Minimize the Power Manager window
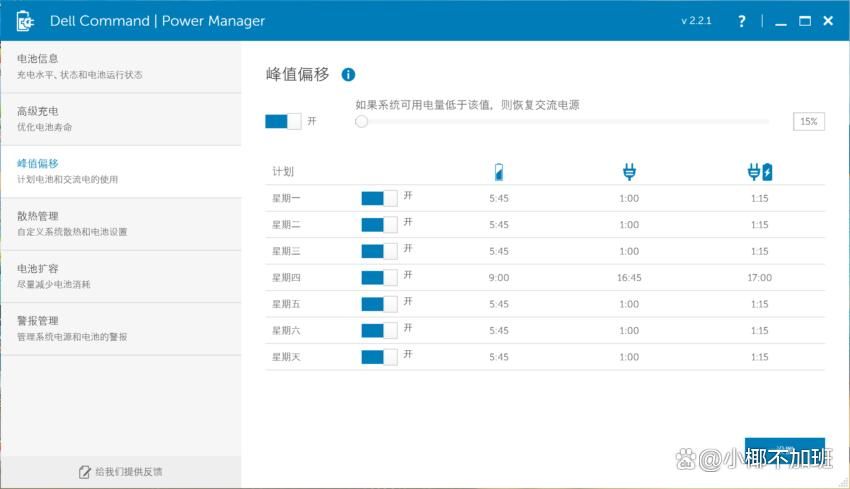Viewport: 850px width, 489px height. pos(781,22)
